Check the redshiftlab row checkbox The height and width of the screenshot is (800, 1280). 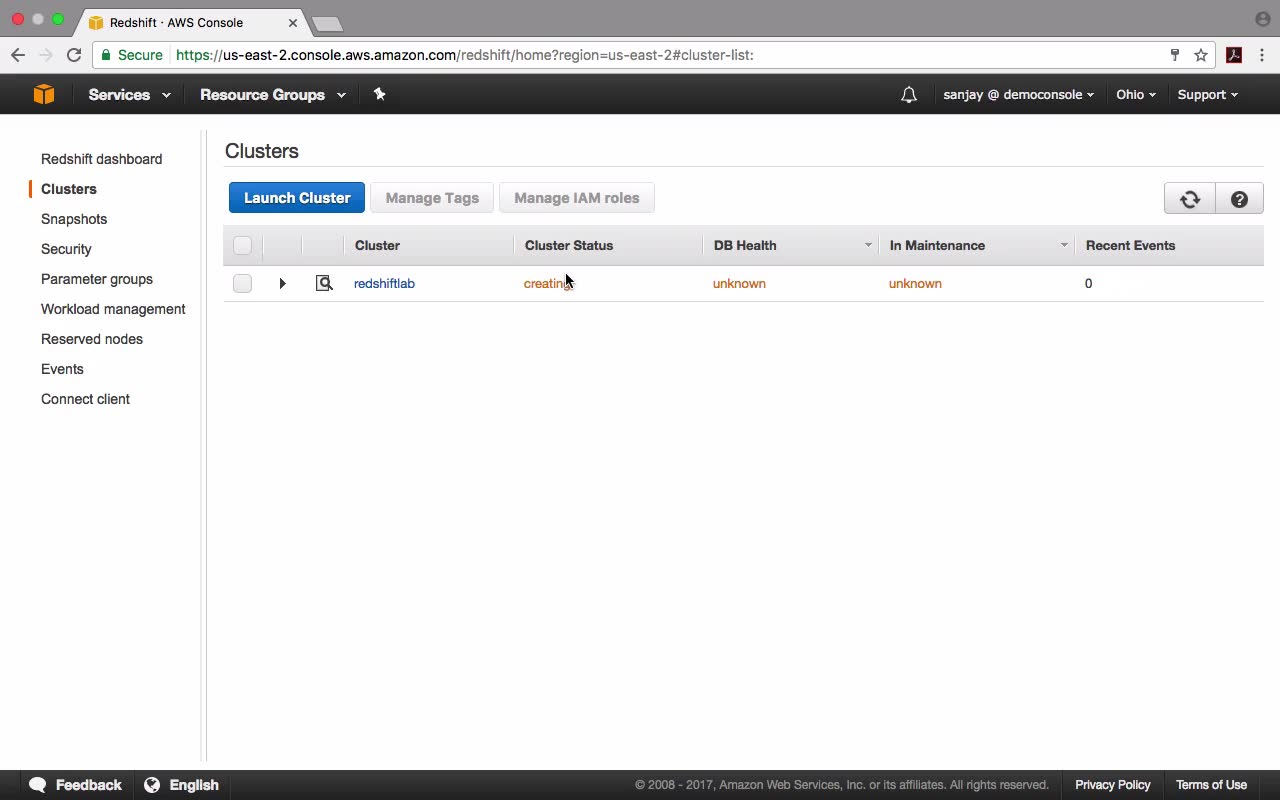coord(242,283)
